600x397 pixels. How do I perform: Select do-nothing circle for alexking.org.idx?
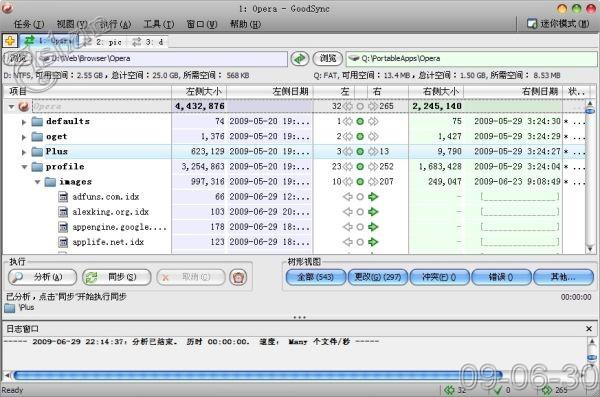(360, 212)
